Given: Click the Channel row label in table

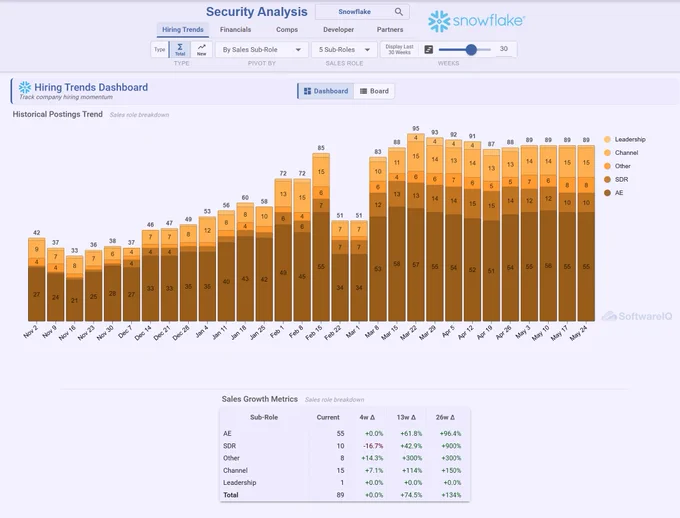Looking at the screenshot, I should 235,470.
